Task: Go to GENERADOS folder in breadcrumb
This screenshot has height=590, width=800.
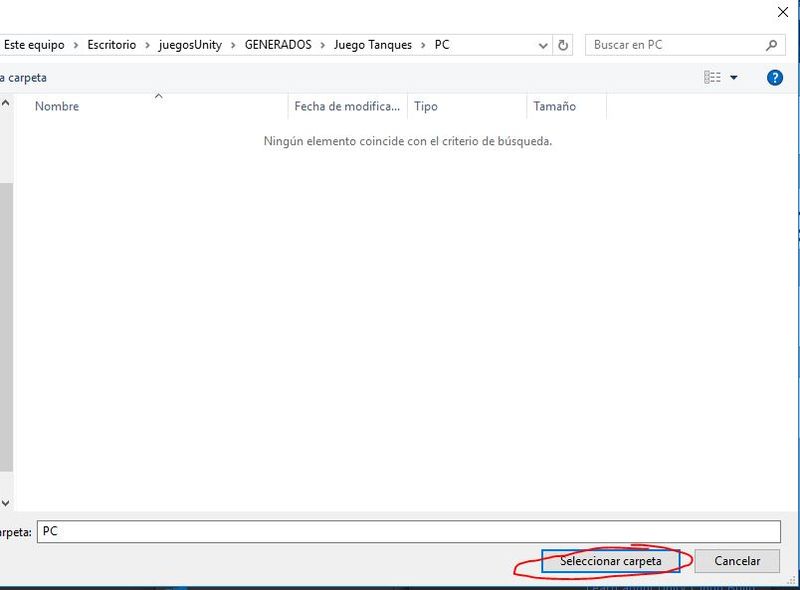Action: pyautogui.click(x=278, y=45)
